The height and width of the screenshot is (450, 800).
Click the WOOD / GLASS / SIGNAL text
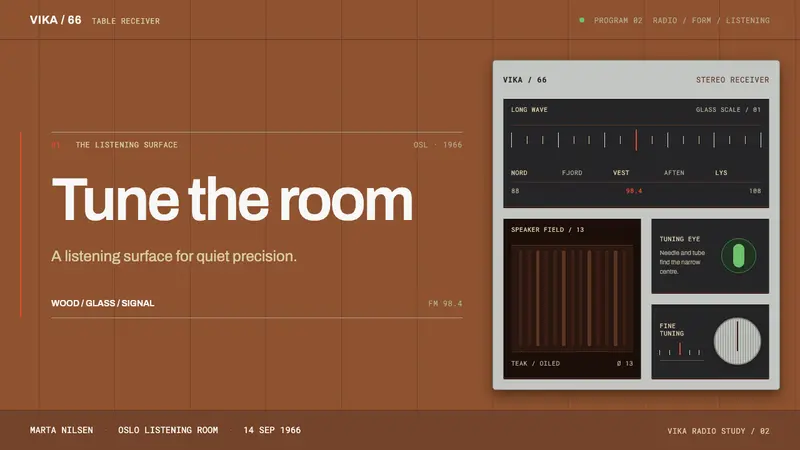(103, 303)
